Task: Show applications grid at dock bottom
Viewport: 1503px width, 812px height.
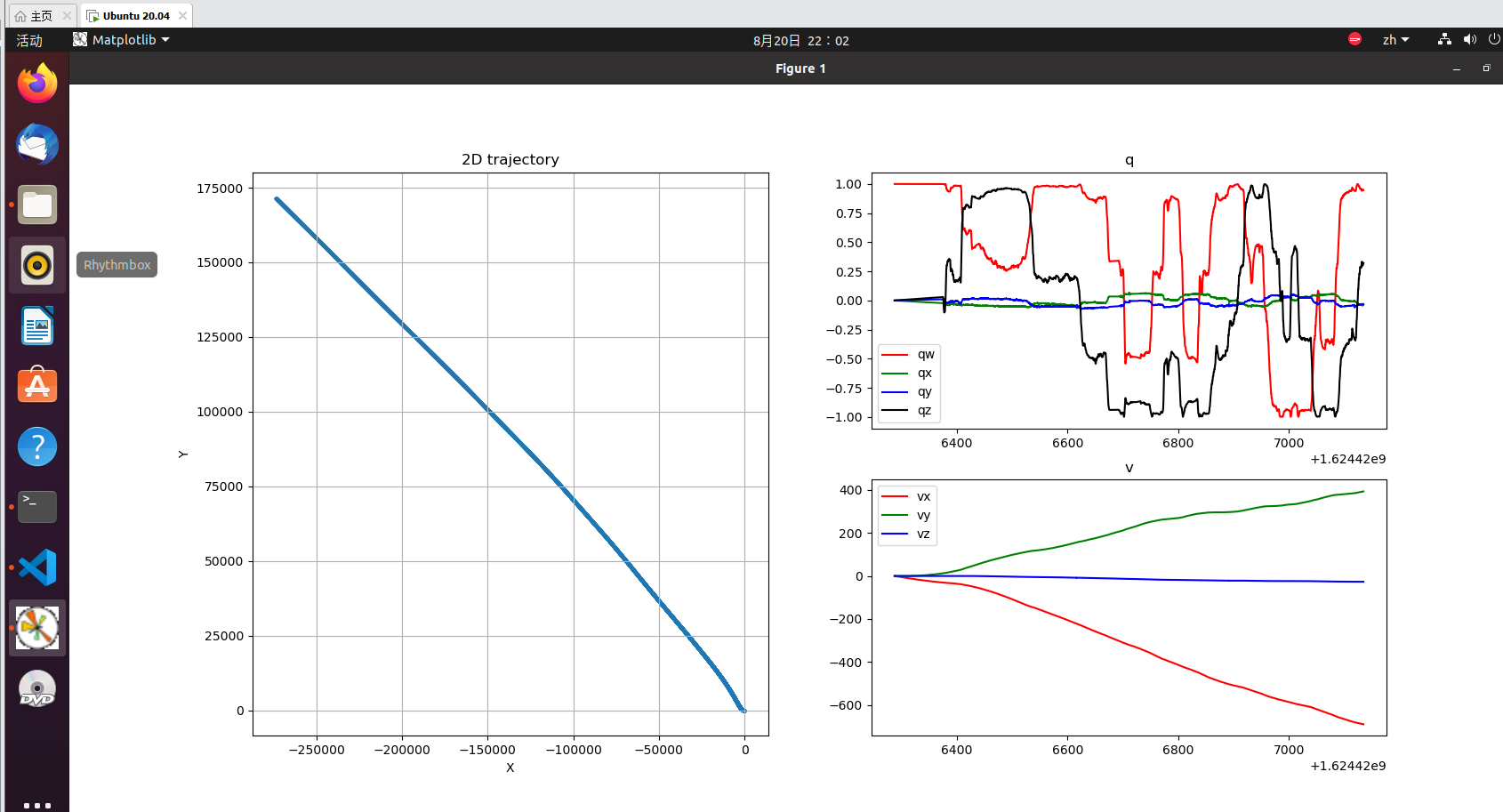Action: (x=37, y=805)
